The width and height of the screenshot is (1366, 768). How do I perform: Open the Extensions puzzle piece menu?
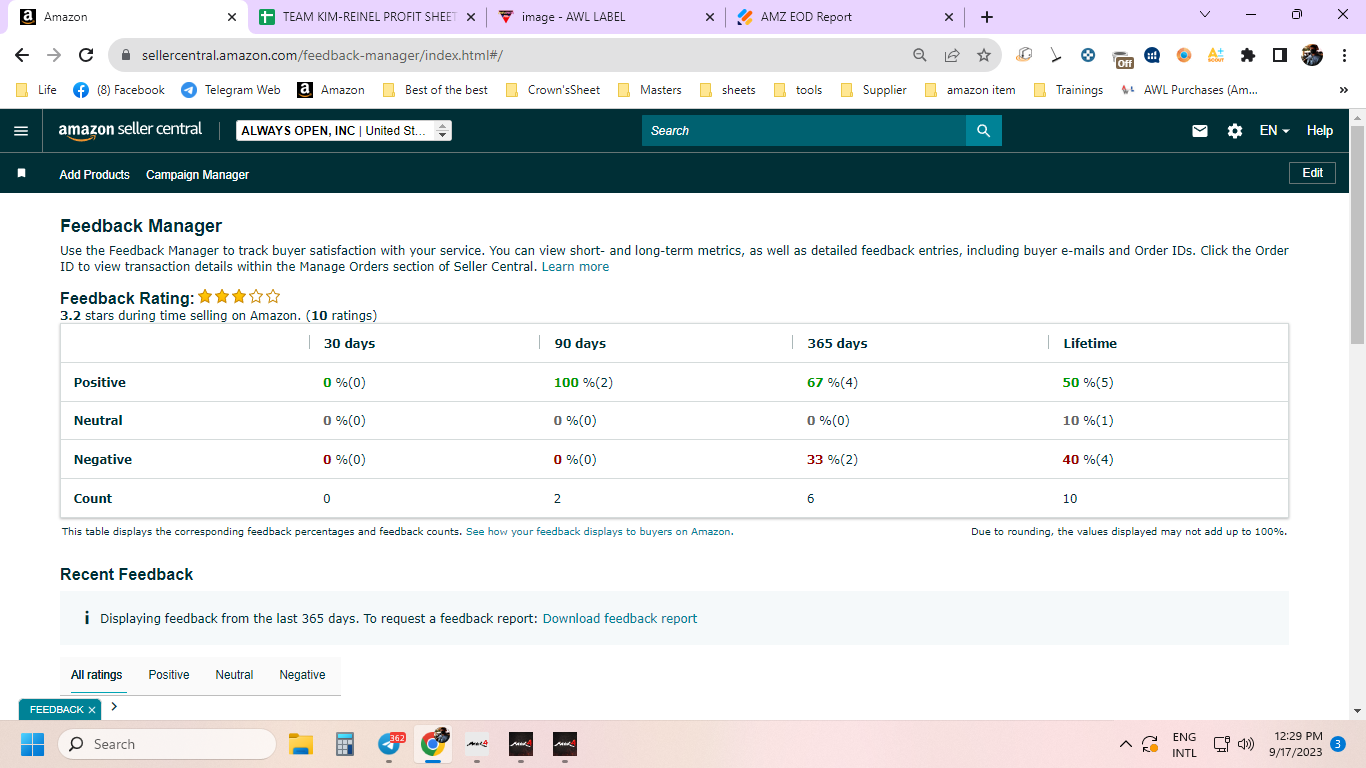click(x=1248, y=56)
